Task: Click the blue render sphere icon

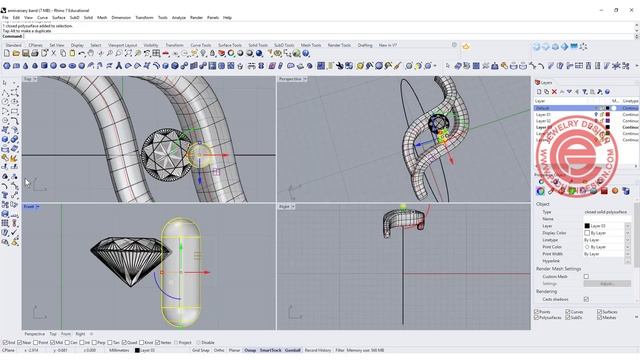Action: tap(259, 53)
